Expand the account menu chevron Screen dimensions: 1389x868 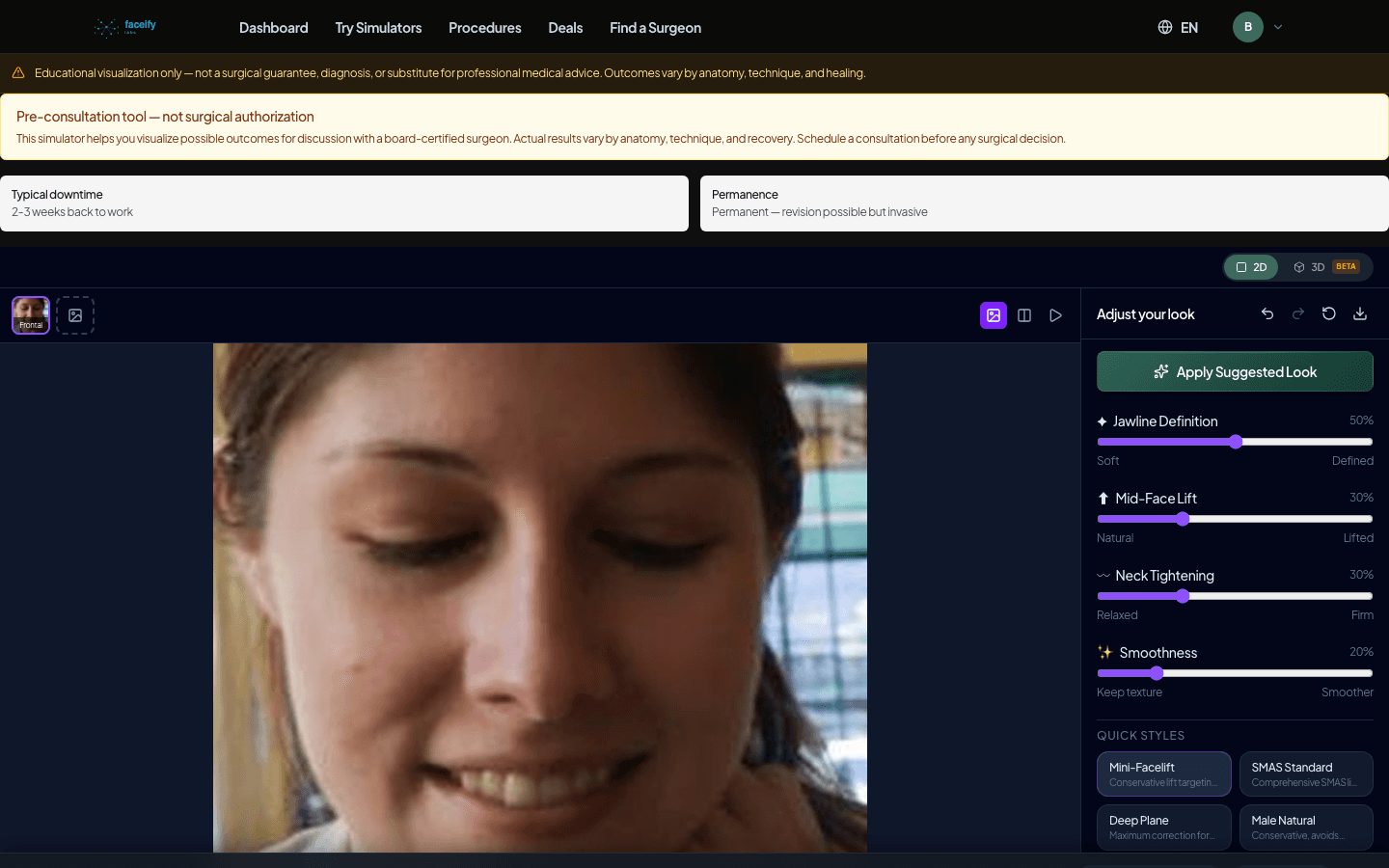[x=1278, y=27]
